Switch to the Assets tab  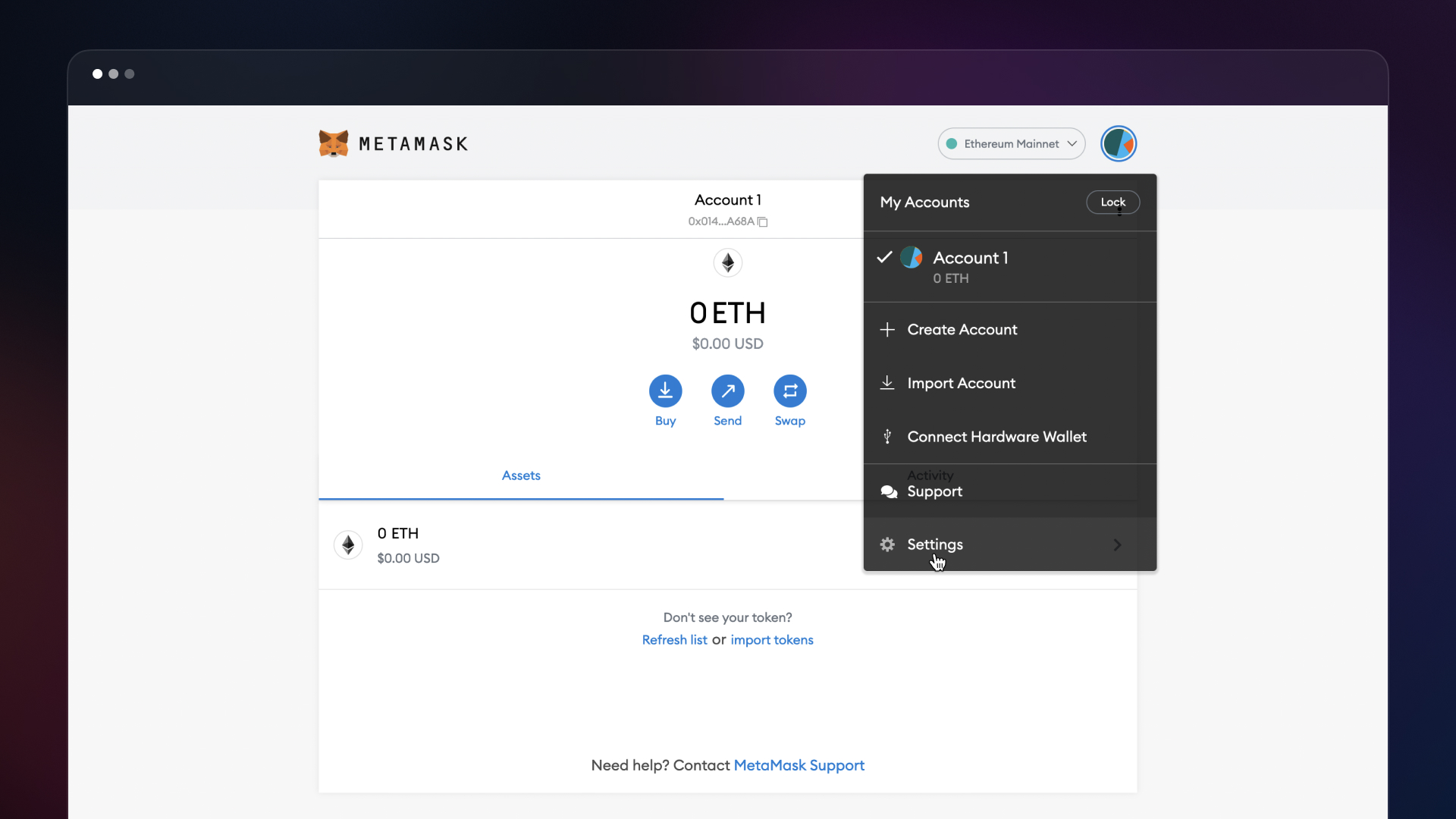click(521, 475)
